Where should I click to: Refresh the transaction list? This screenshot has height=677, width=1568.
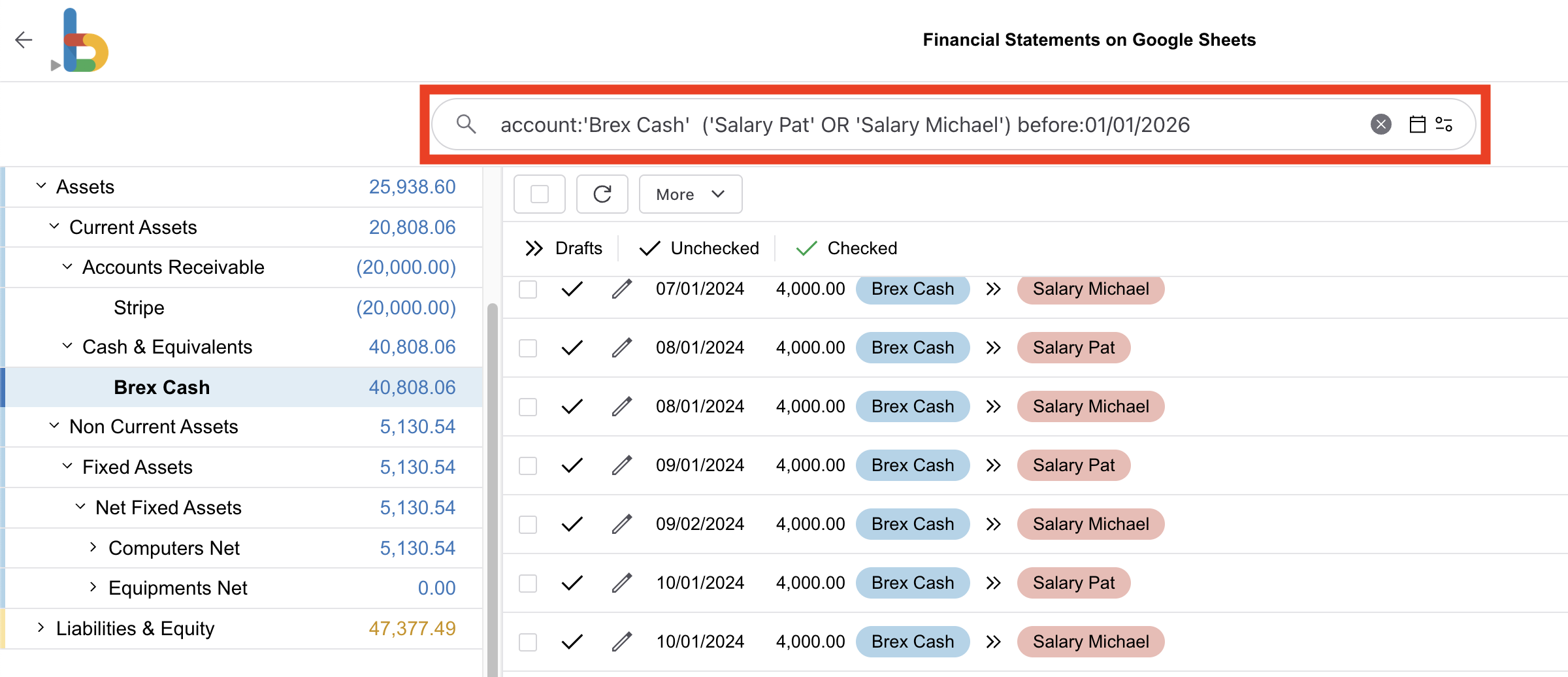click(602, 194)
